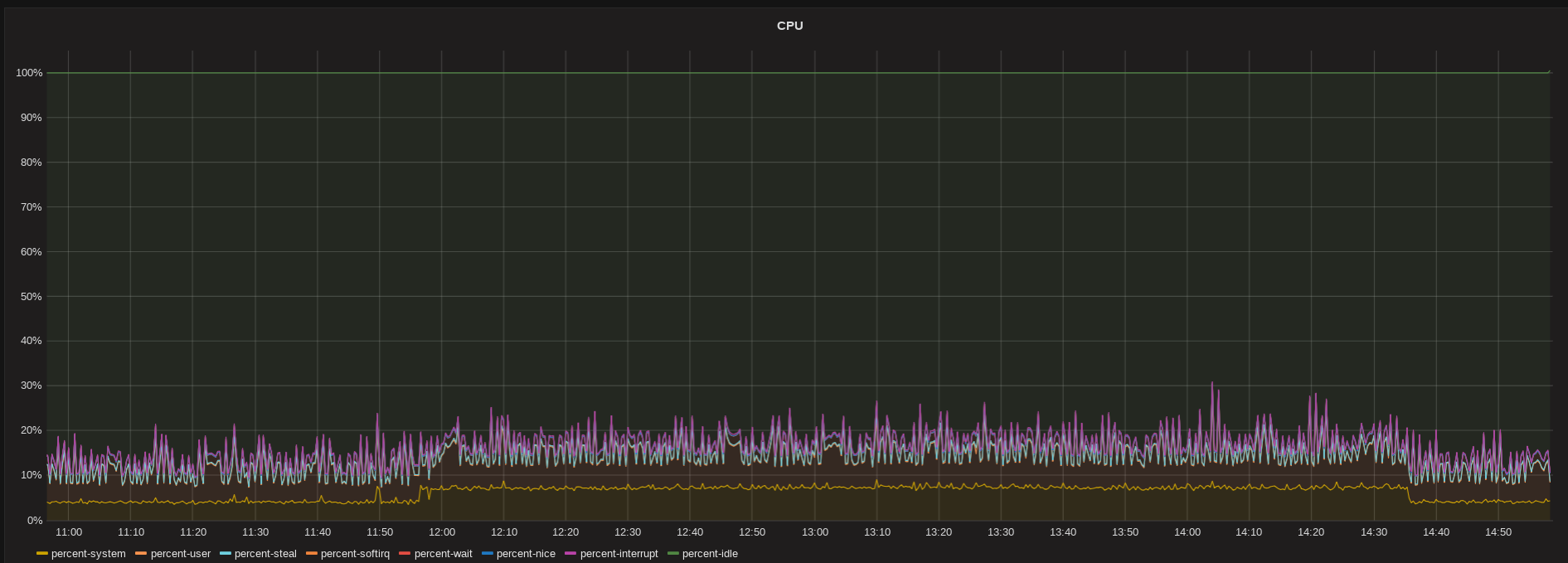Open the cyan percent-steal color swatch
This screenshot has height=563, width=1568.
(x=226, y=554)
